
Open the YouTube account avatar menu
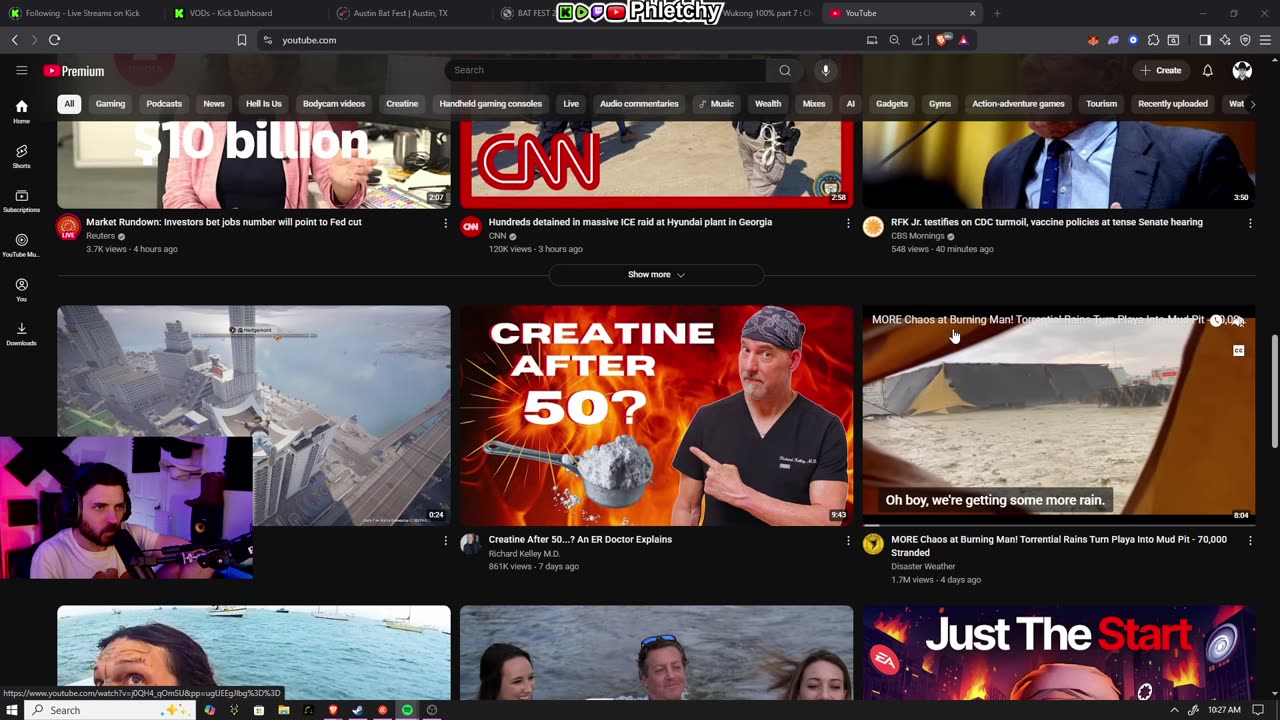[1242, 70]
